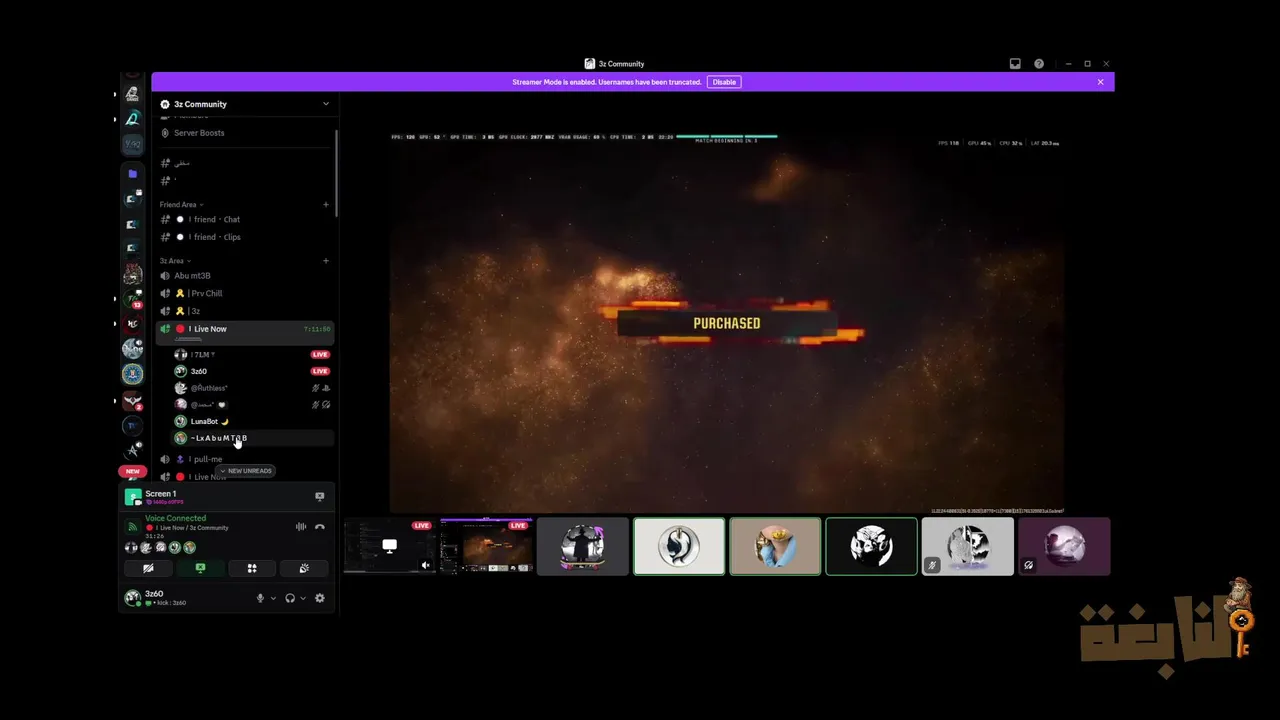Click the connection signal strength icon
1280x720 pixels.
(132, 526)
